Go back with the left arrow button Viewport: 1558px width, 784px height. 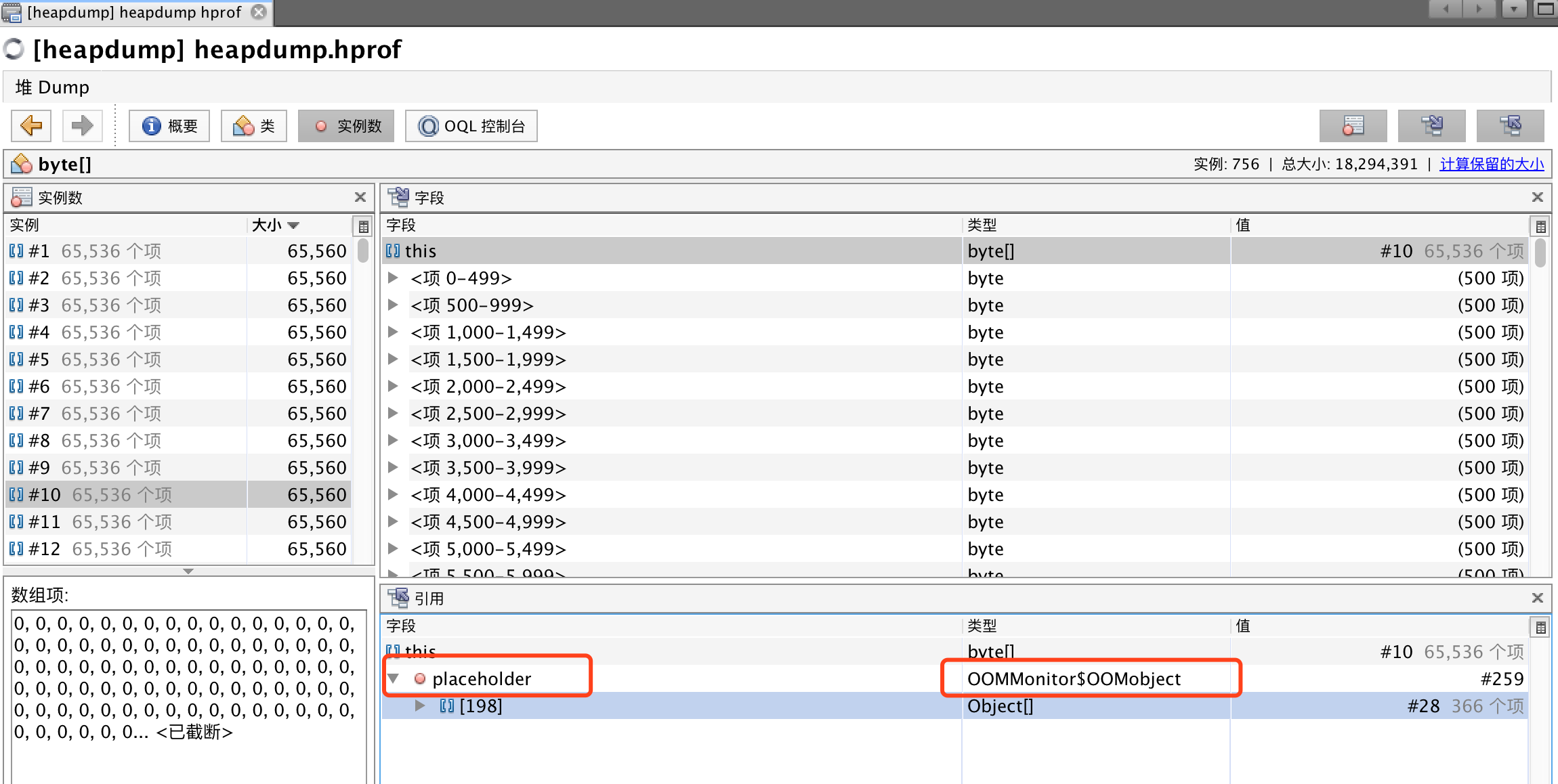pos(31,126)
